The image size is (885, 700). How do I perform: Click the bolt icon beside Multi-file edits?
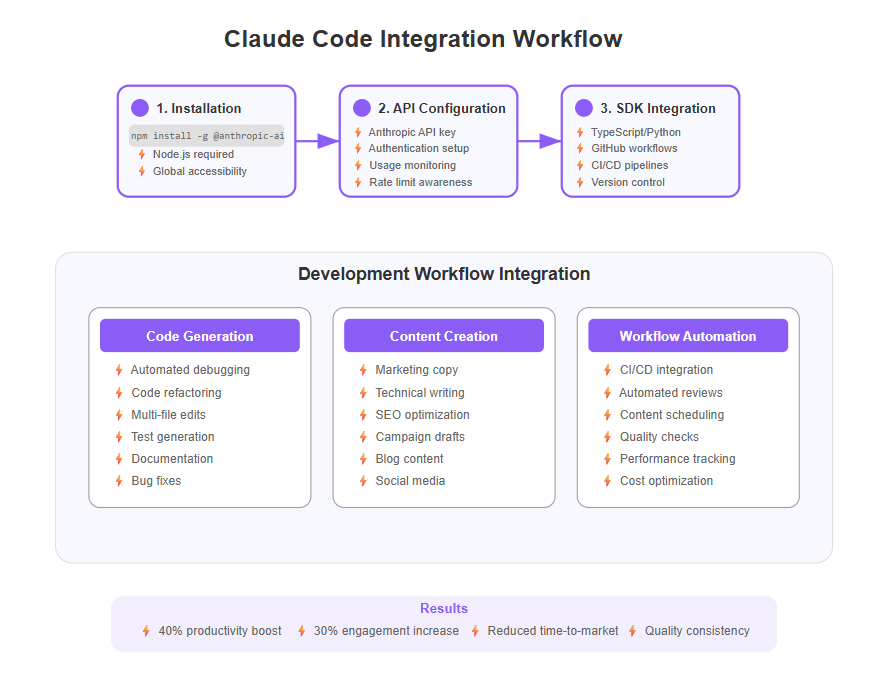(x=119, y=415)
